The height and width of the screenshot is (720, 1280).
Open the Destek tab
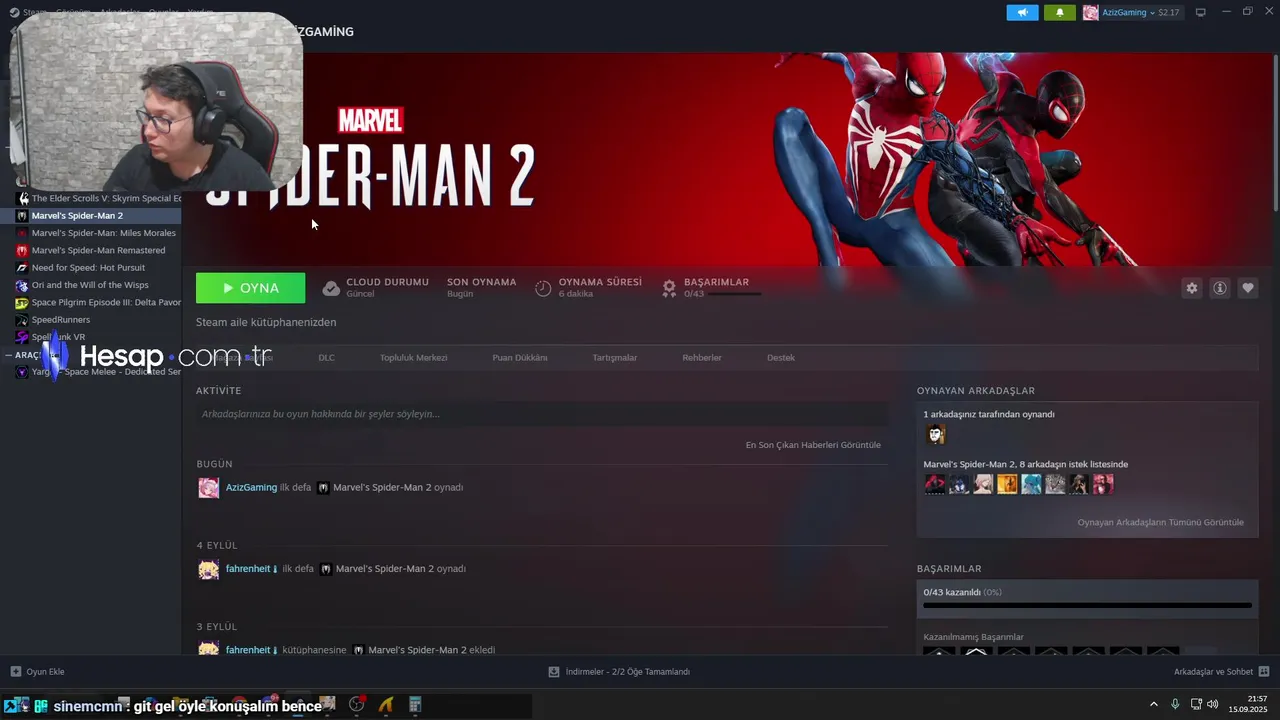[781, 357]
